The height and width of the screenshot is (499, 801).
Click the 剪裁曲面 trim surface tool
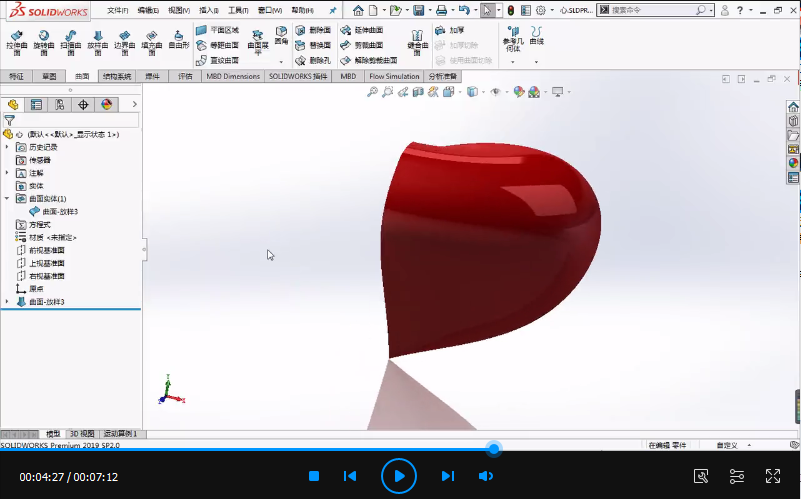(362, 45)
